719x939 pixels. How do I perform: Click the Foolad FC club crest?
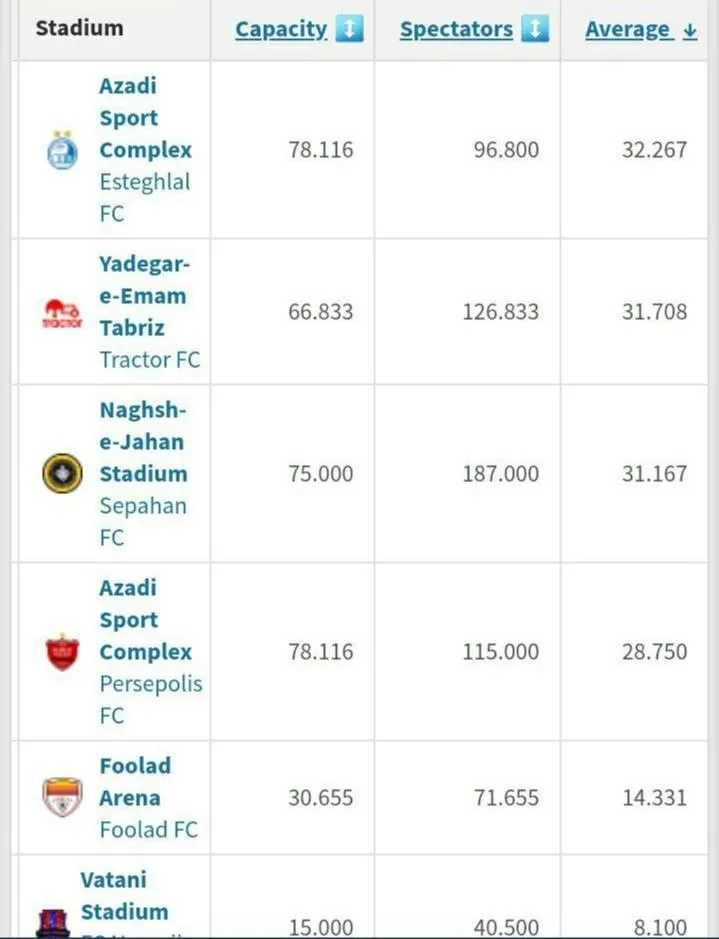pyautogui.click(x=62, y=797)
